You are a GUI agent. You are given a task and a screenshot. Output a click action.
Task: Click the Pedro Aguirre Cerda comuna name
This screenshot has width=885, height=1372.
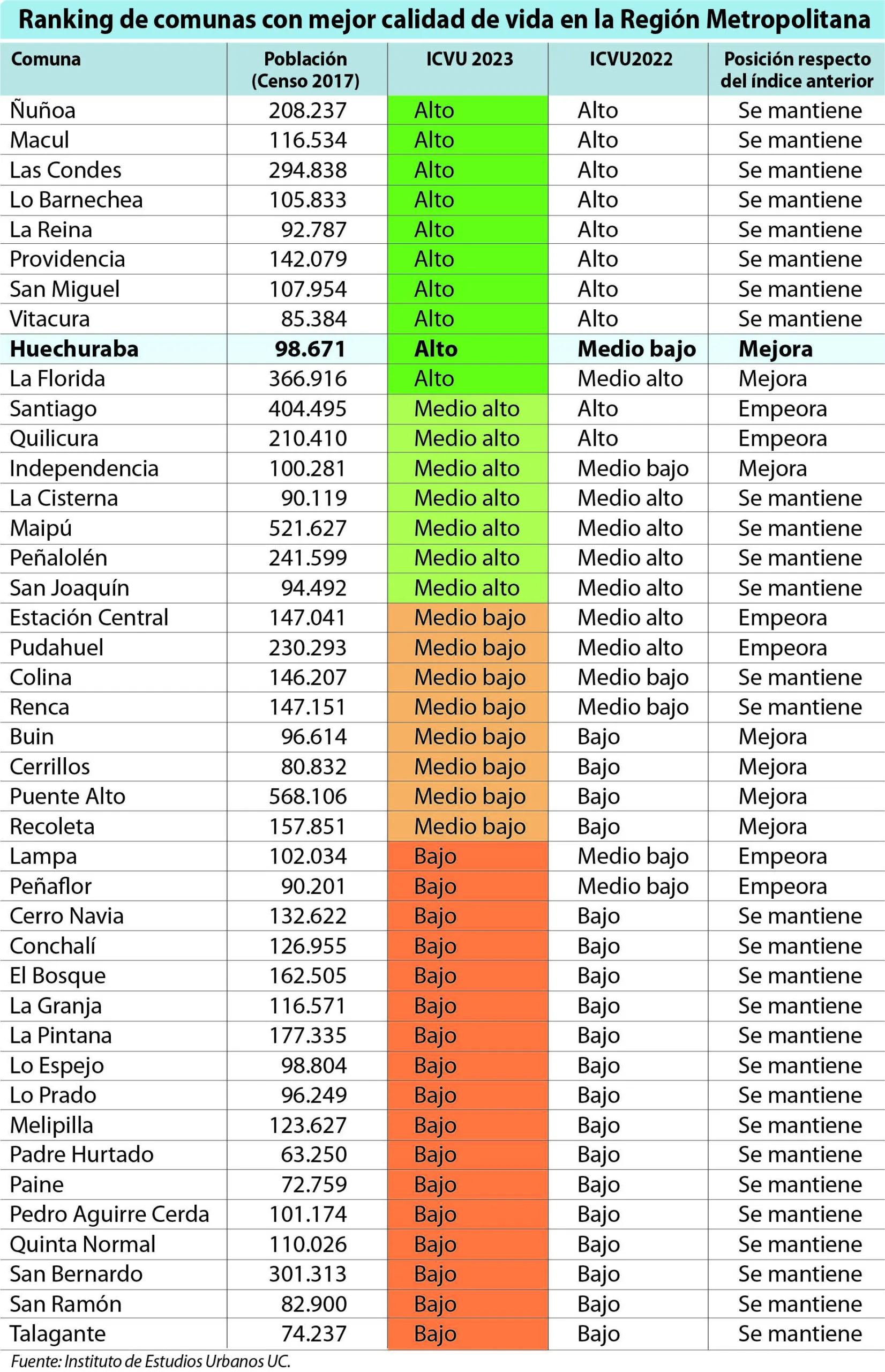(x=109, y=1214)
